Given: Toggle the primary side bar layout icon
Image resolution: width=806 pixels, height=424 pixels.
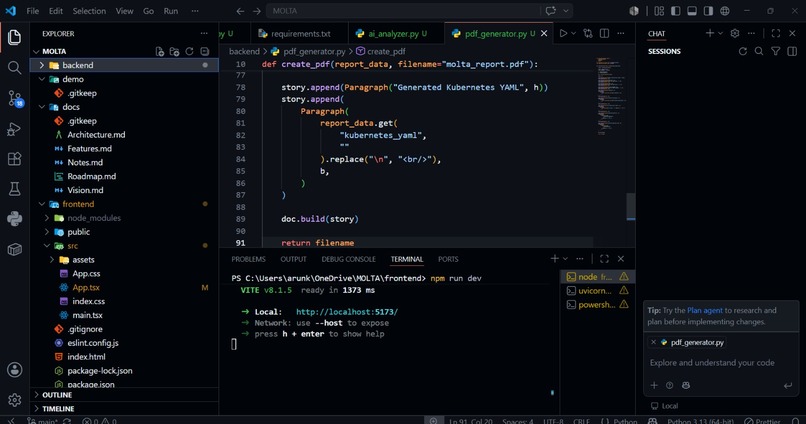Looking at the screenshot, I should pos(675,11).
